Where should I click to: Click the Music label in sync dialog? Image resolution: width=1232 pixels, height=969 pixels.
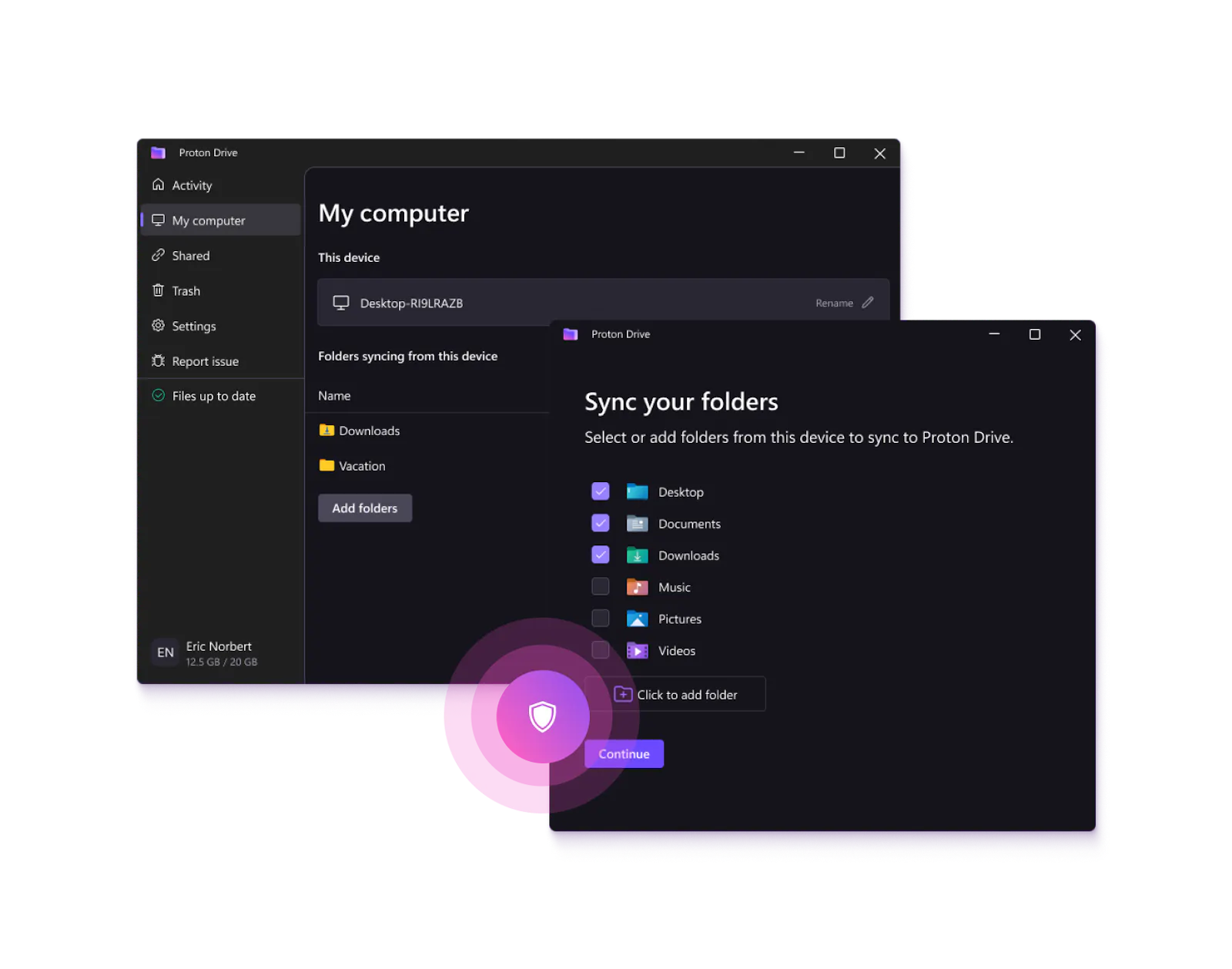point(675,587)
